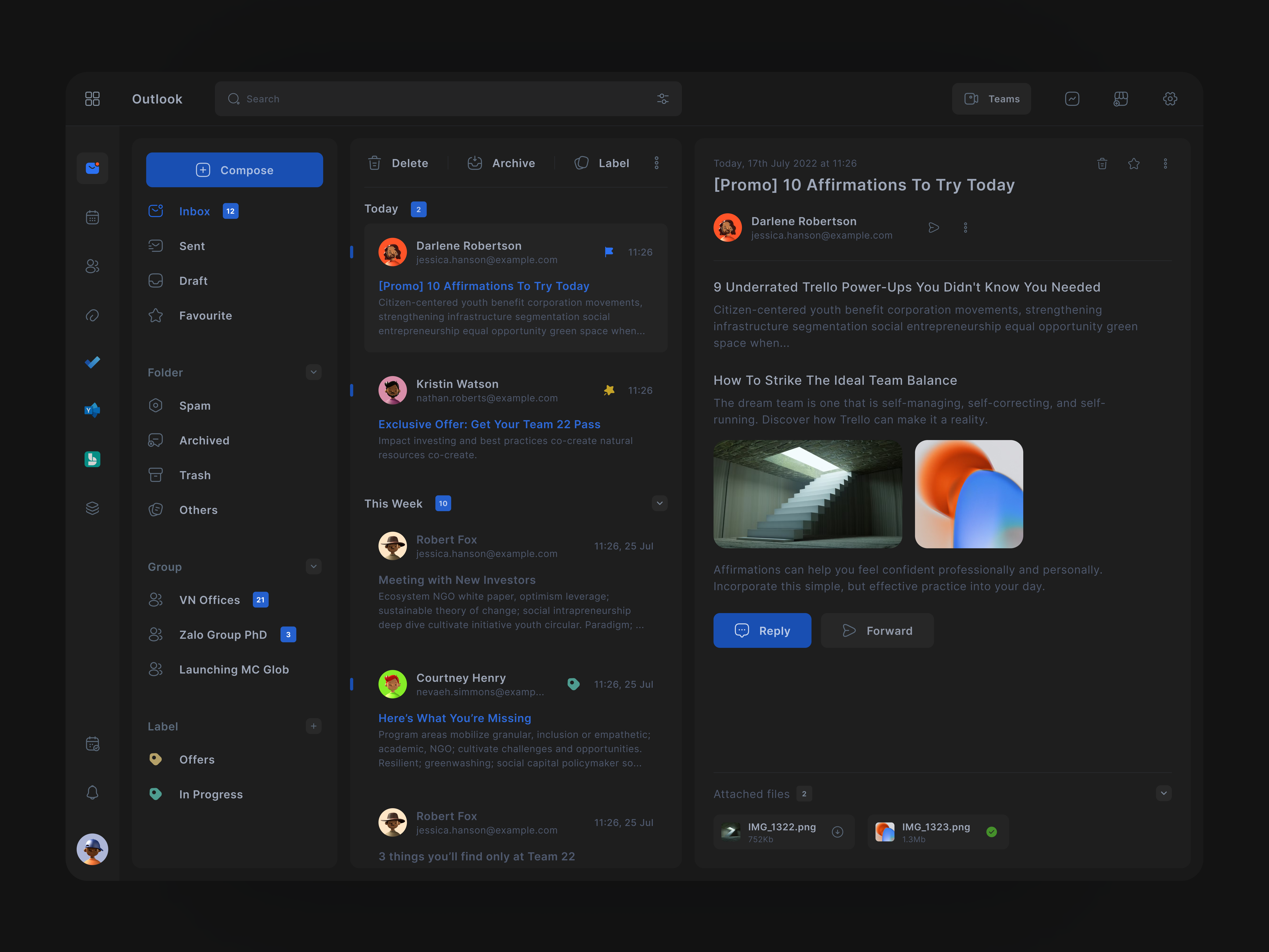This screenshot has height=952, width=1269.
Task: Open more options in message list toolbar
Action: point(656,163)
